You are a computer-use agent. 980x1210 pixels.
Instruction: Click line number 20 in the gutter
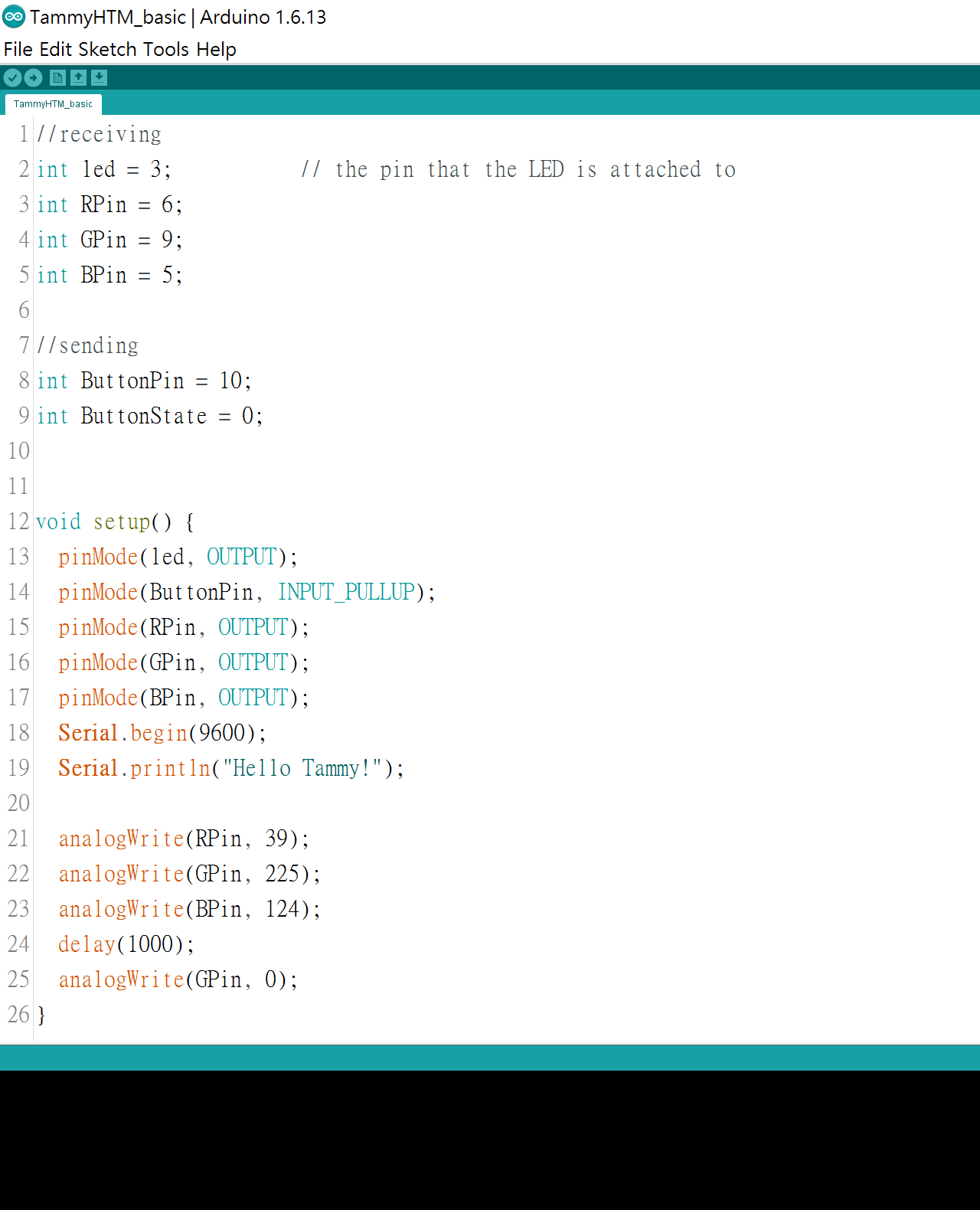coord(18,803)
